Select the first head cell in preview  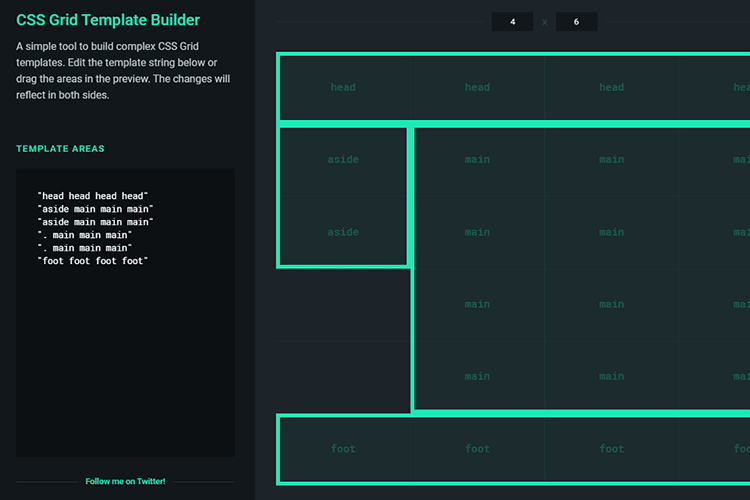[x=343, y=88]
